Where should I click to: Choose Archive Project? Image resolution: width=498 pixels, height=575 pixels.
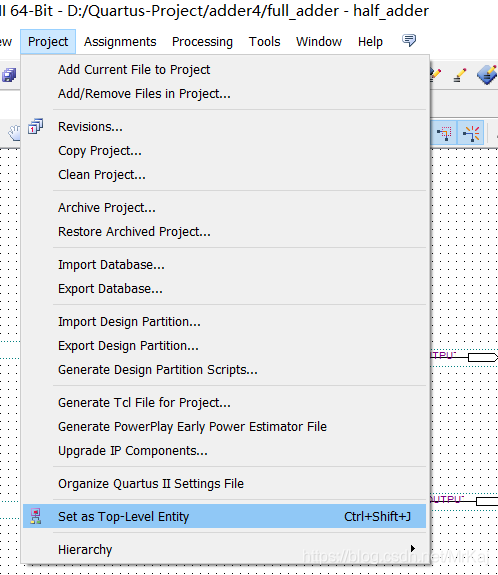(x=224, y=208)
